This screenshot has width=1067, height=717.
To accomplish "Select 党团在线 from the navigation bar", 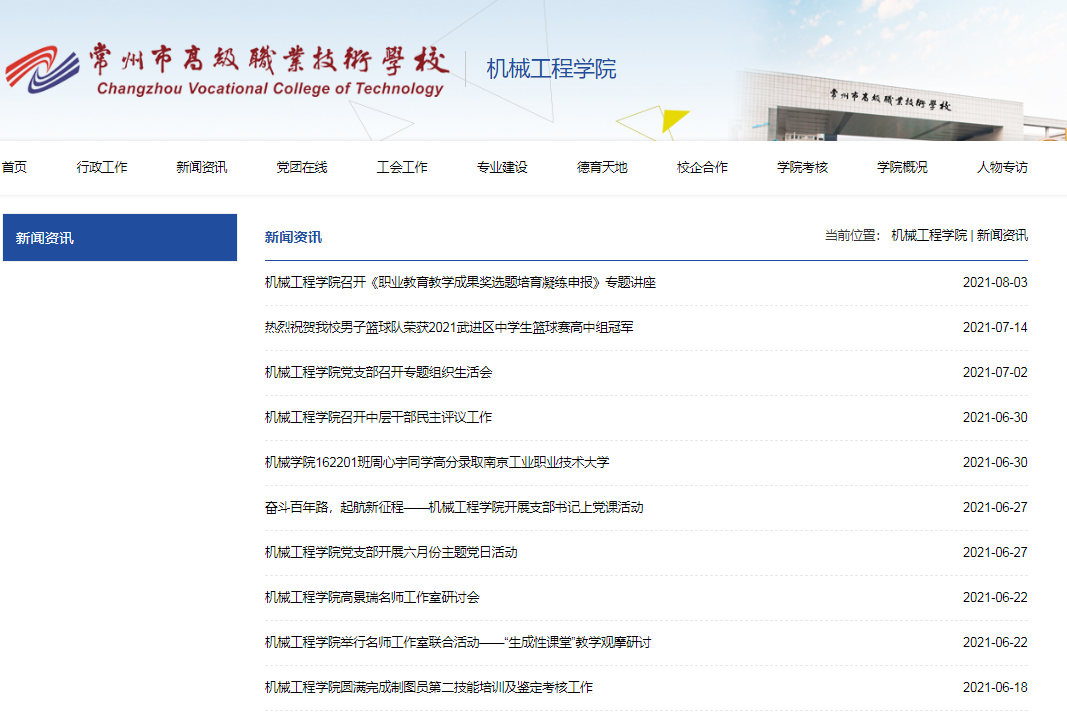I will point(302,167).
